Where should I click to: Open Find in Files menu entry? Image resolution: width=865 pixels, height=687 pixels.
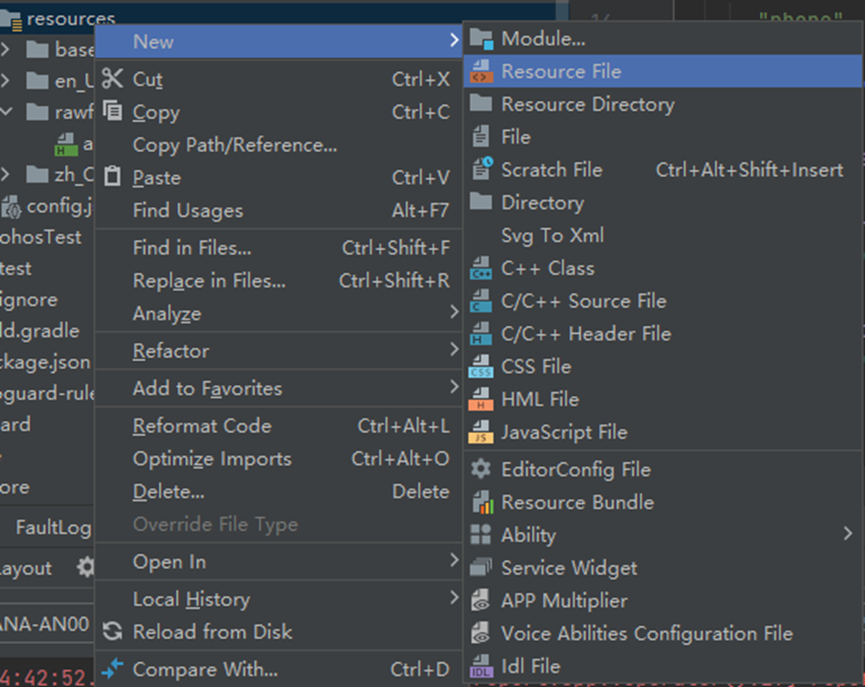click(x=278, y=248)
